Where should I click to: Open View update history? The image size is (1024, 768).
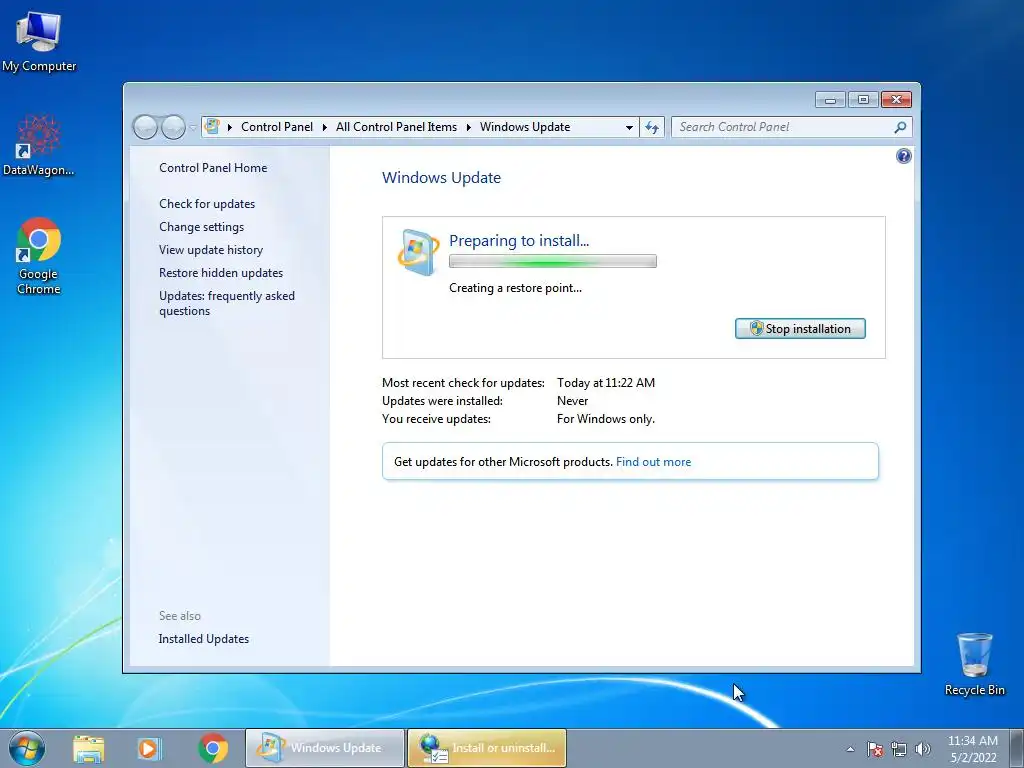click(x=211, y=249)
